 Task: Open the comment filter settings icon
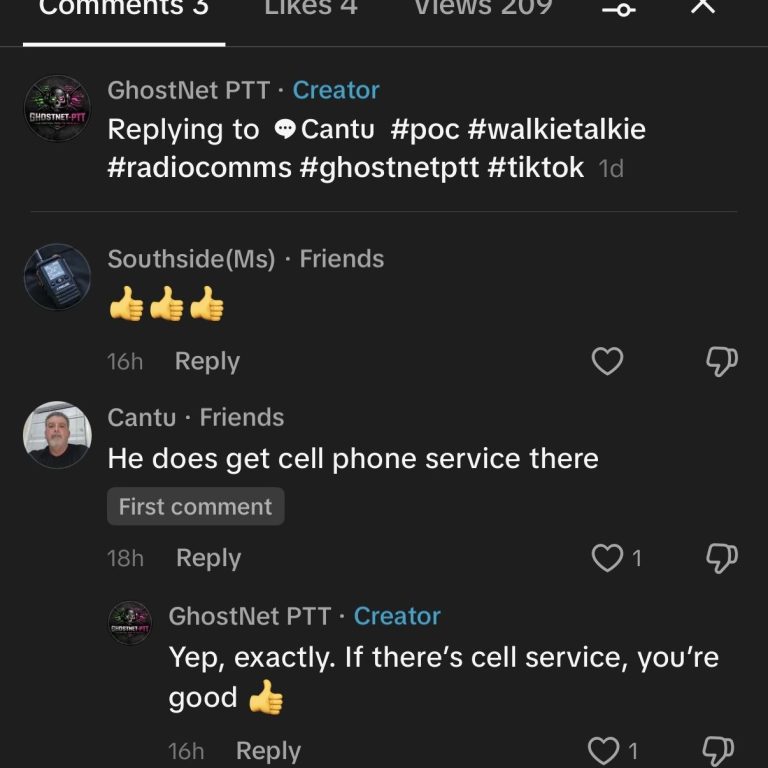click(x=619, y=9)
